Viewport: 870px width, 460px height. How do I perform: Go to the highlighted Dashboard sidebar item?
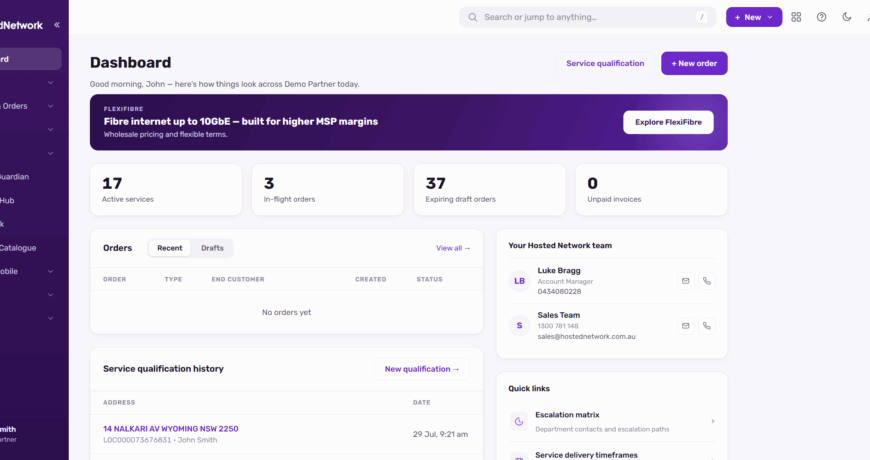click(31, 59)
